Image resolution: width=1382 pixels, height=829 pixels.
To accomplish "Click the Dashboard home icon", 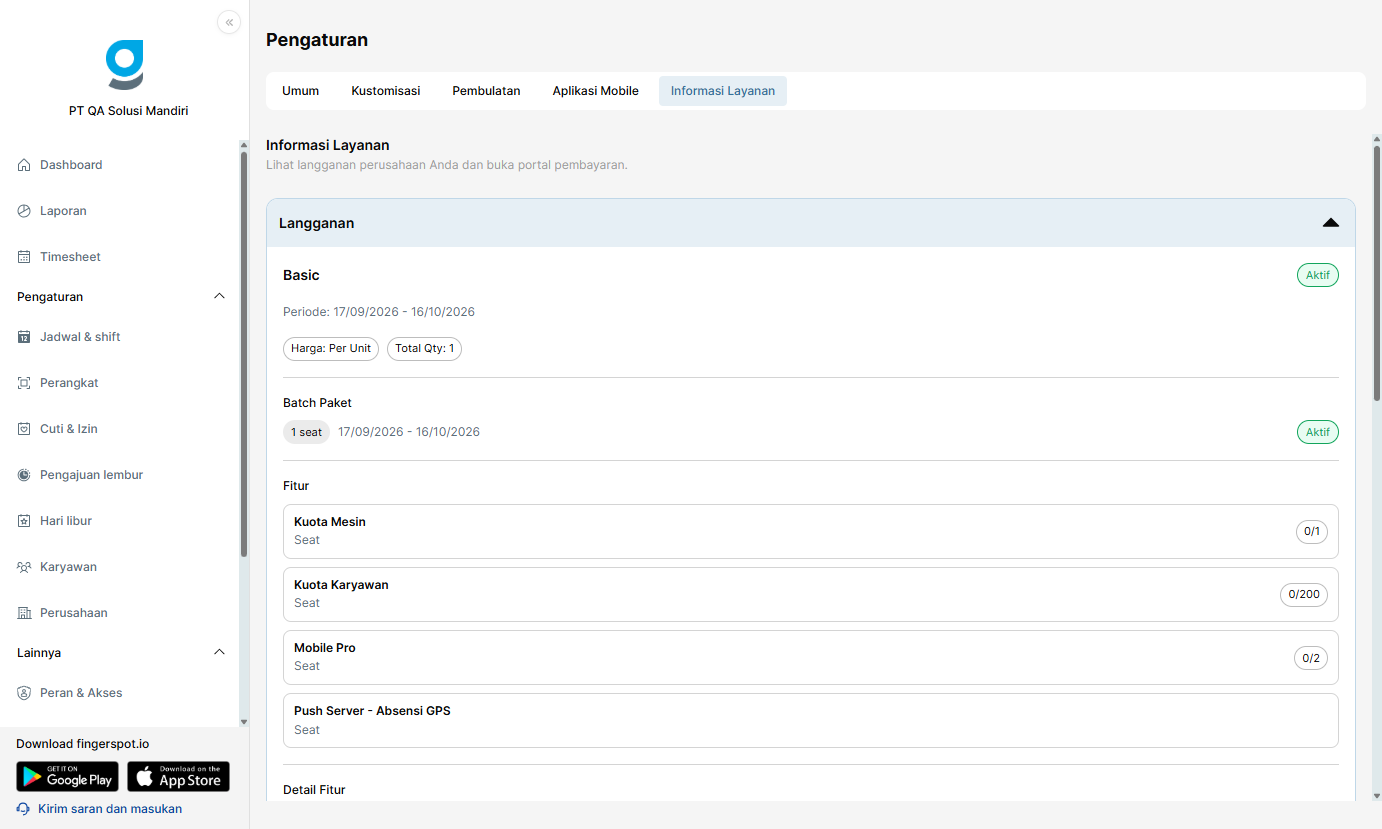I will pyautogui.click(x=24, y=165).
